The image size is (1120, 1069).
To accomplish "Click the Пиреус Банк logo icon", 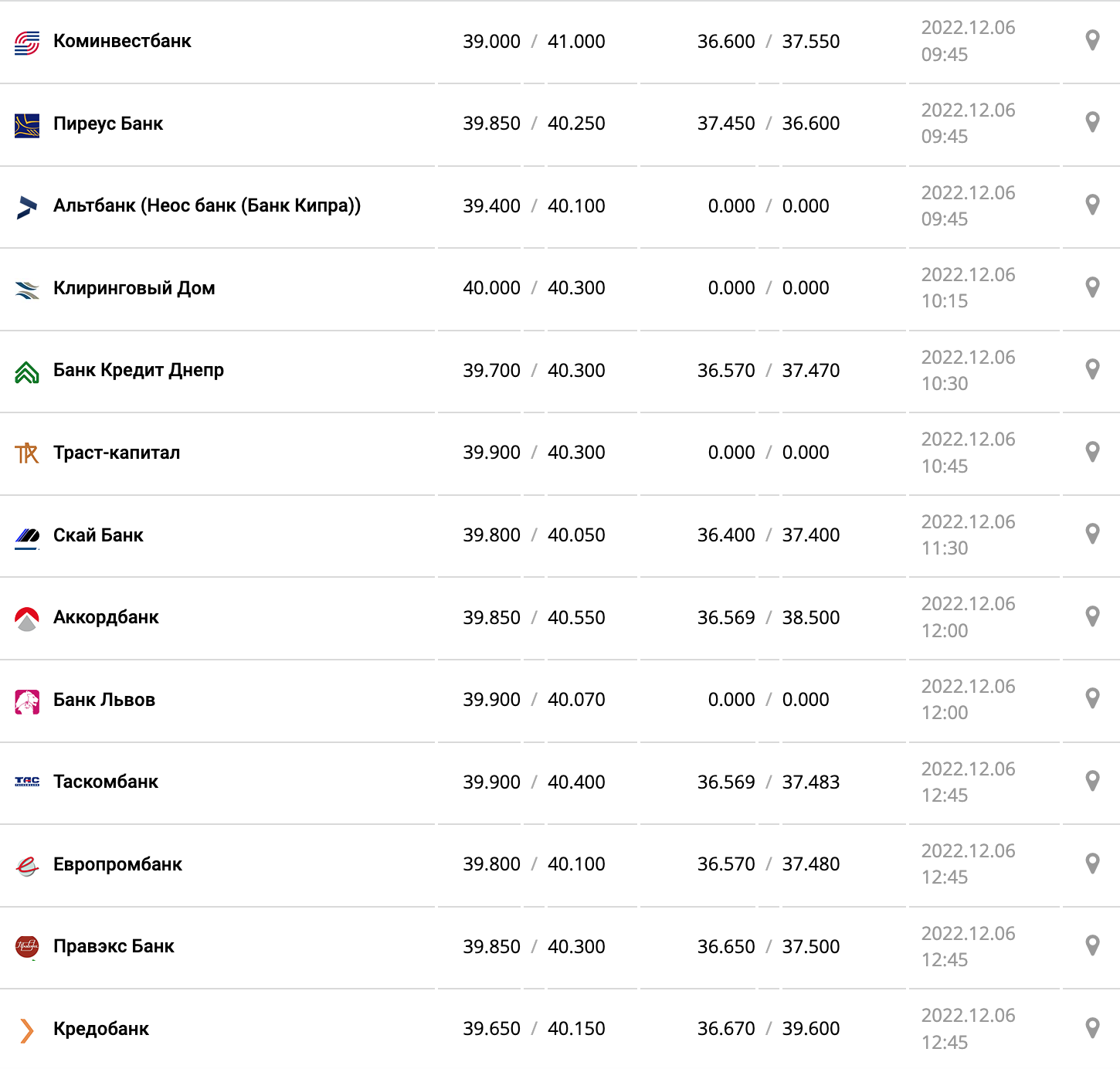I will (x=27, y=125).
